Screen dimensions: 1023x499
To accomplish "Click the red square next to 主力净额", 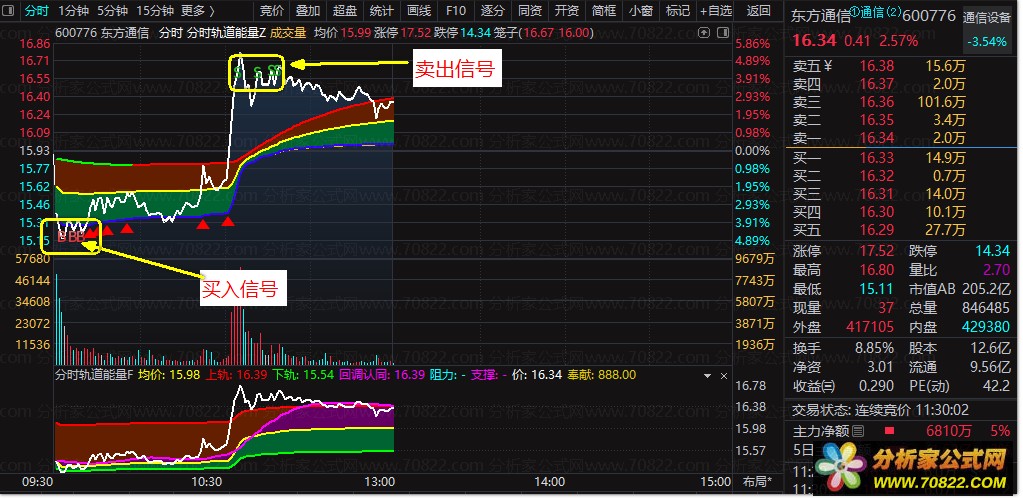I will (889, 431).
